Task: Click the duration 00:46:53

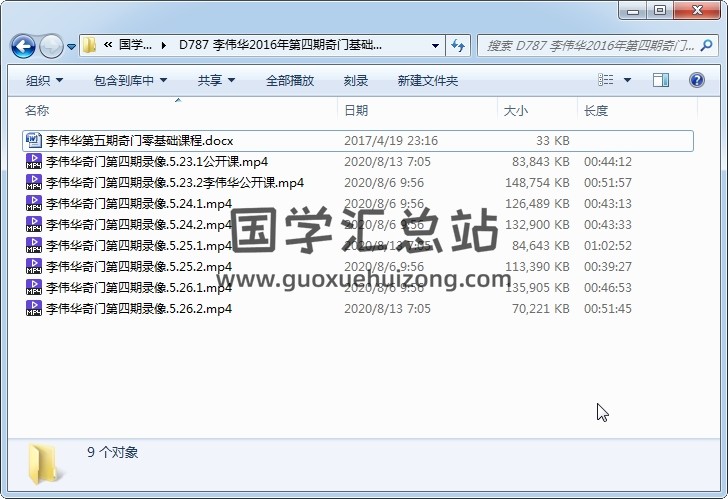Action: [608, 287]
